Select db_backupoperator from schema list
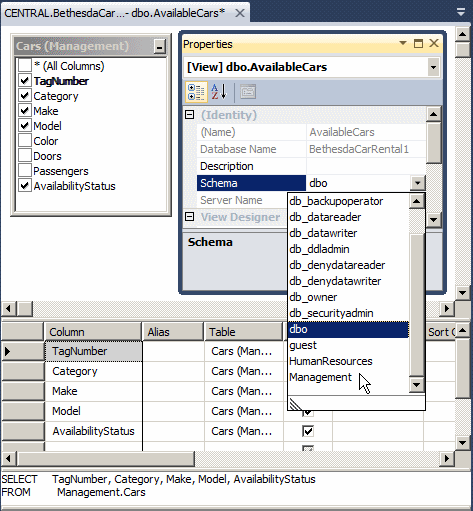Image resolution: width=473 pixels, height=511 pixels. coord(348,201)
